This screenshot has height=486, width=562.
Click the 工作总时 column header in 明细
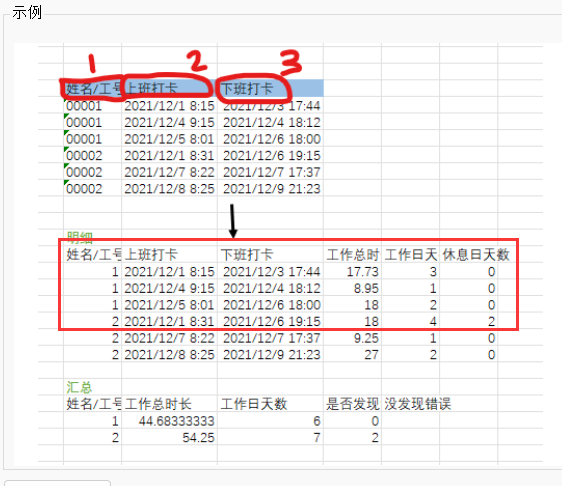click(353, 255)
